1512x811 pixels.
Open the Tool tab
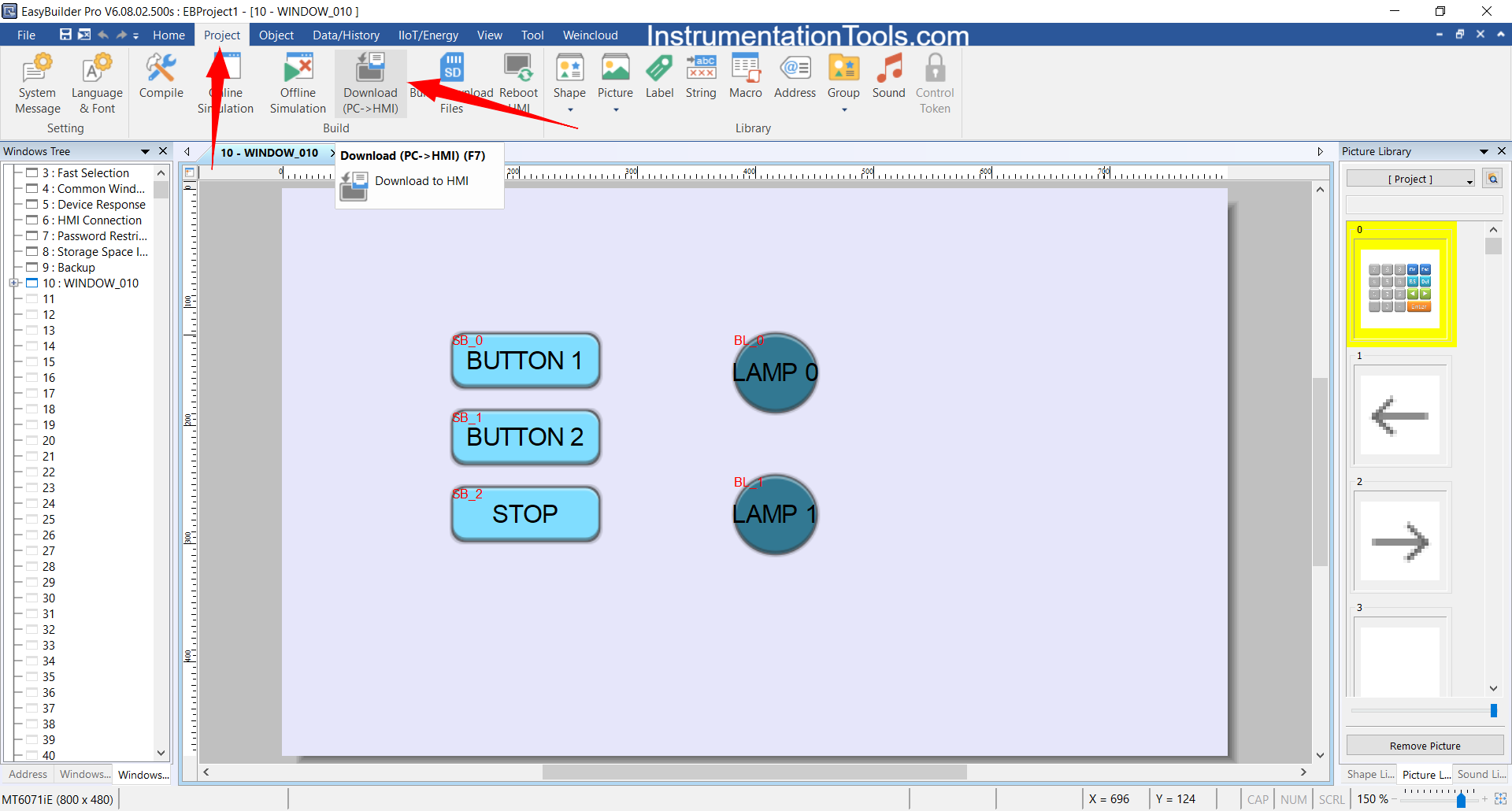click(x=532, y=35)
